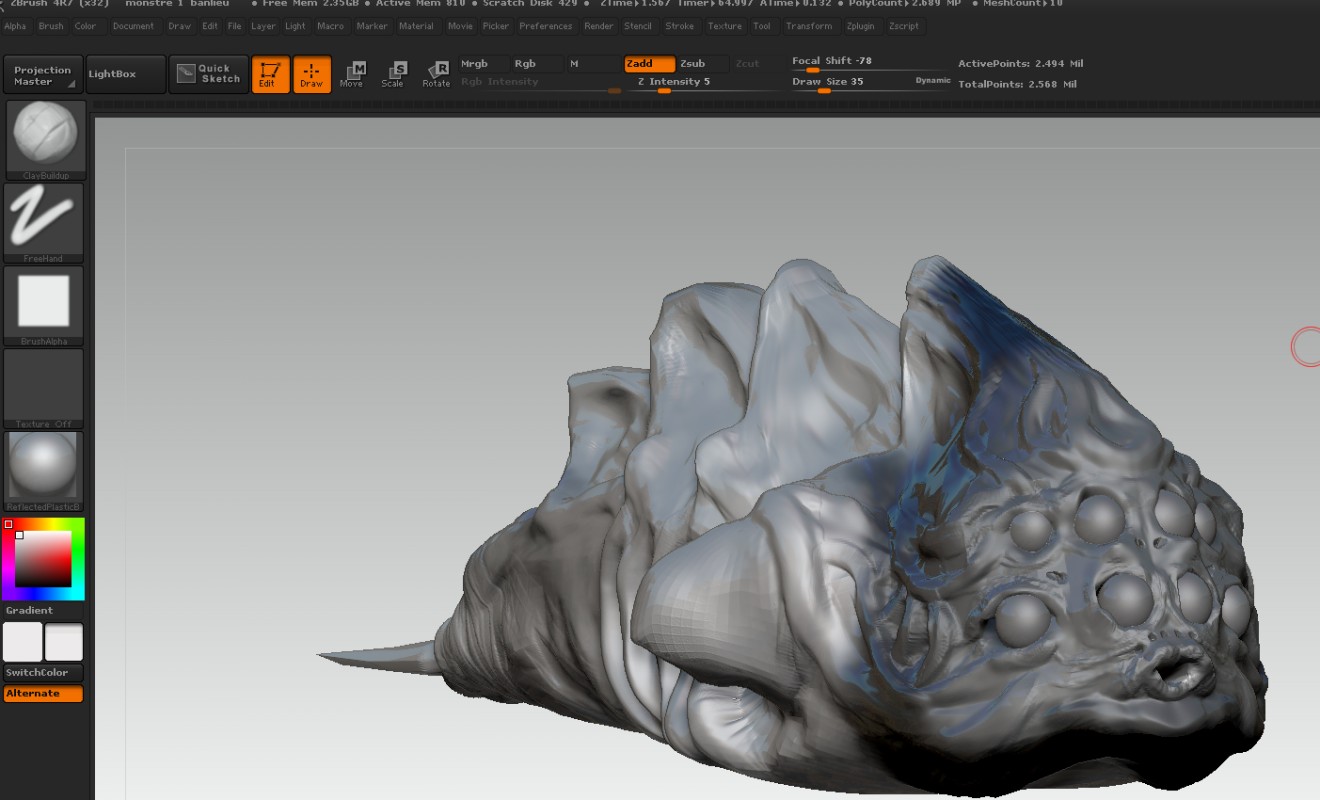Toggle Zcut mode
The width and height of the screenshot is (1320, 800).
coord(756,64)
